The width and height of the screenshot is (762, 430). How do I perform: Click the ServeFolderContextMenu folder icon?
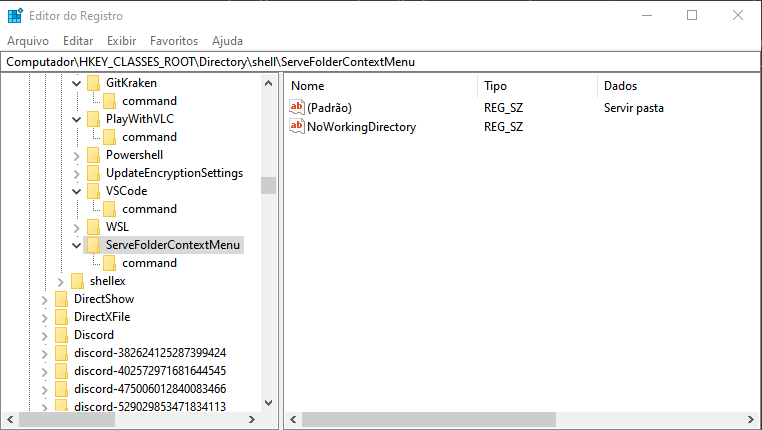point(93,245)
